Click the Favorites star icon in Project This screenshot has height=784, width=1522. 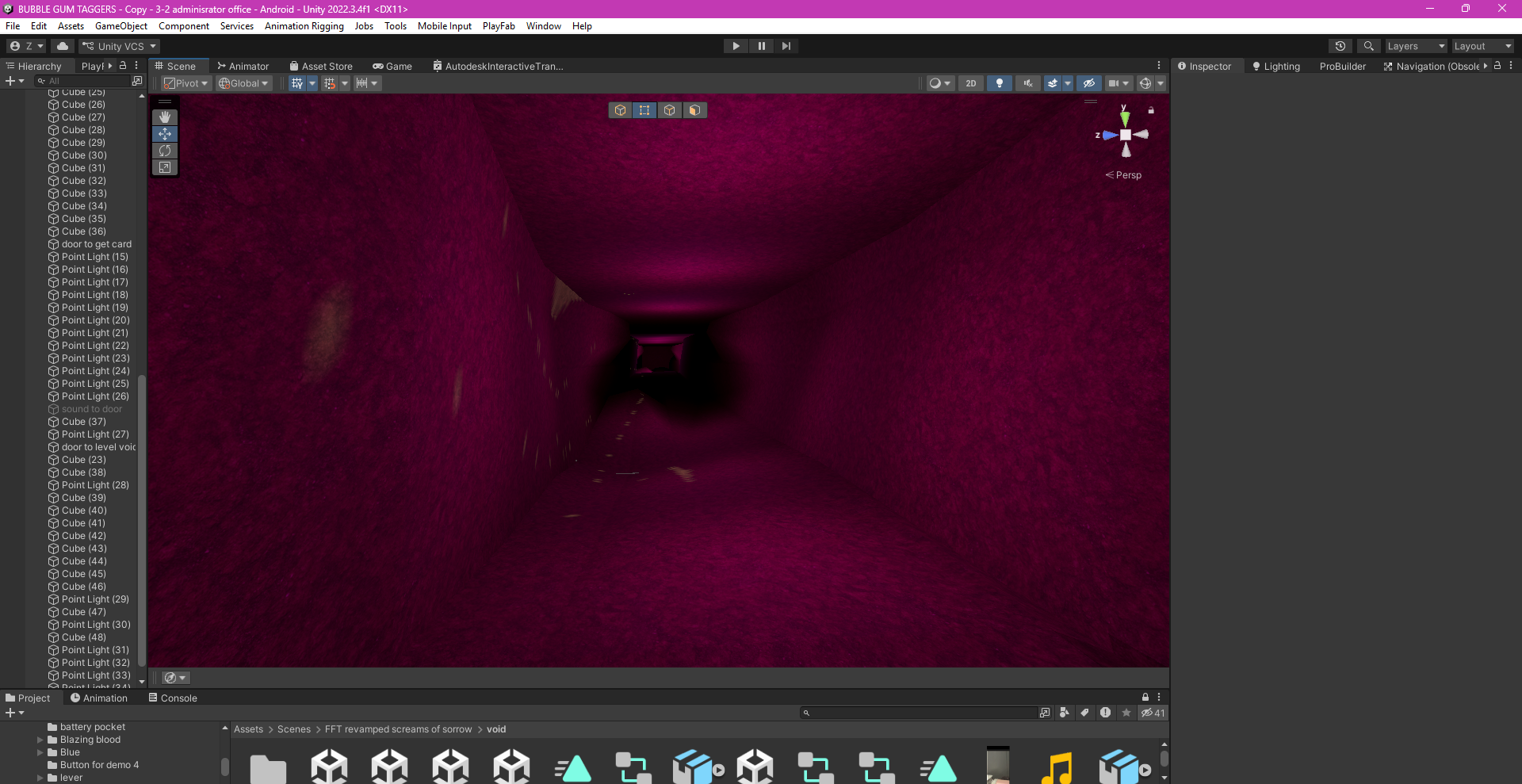coord(1126,713)
